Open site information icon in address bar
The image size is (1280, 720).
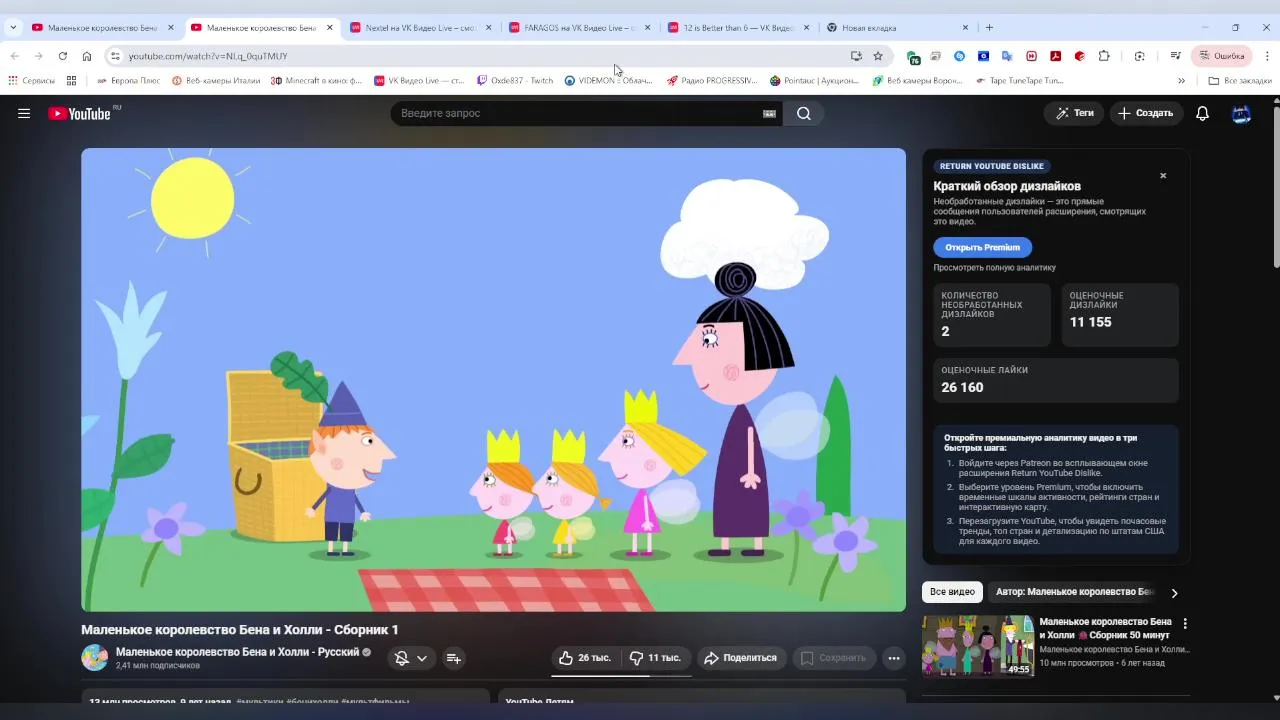click(x=115, y=56)
